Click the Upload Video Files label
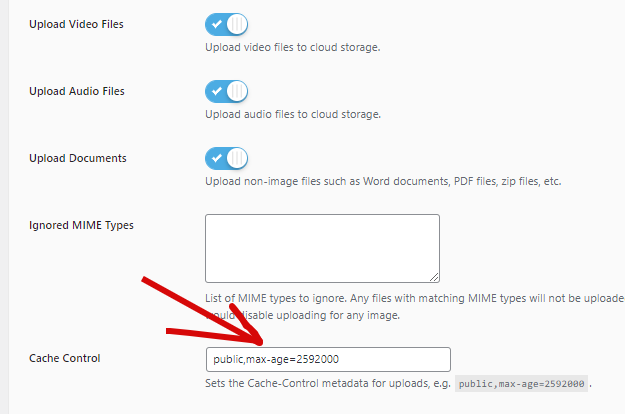The image size is (625, 414). tap(76, 24)
